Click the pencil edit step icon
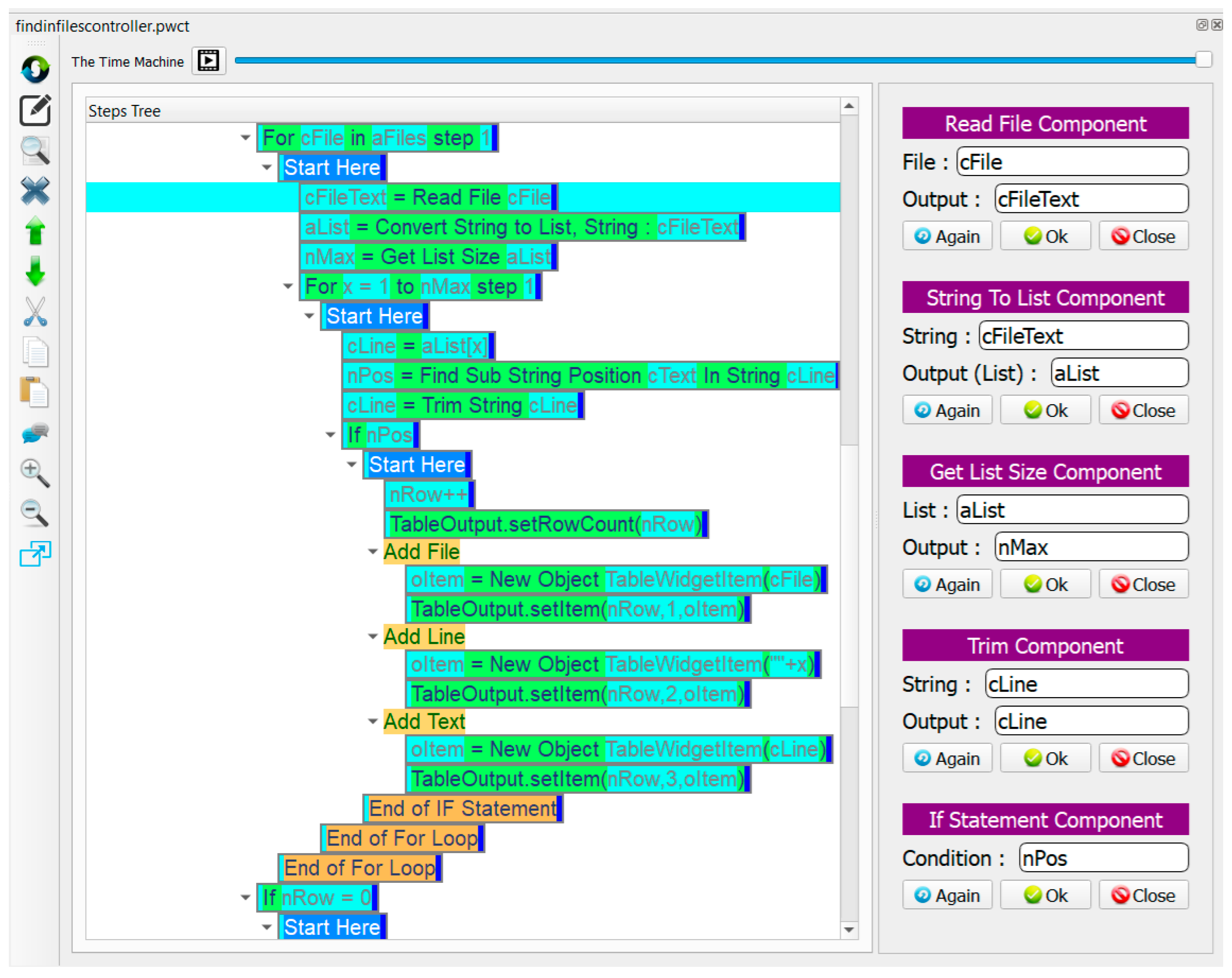1232x978 pixels. pos(35,110)
